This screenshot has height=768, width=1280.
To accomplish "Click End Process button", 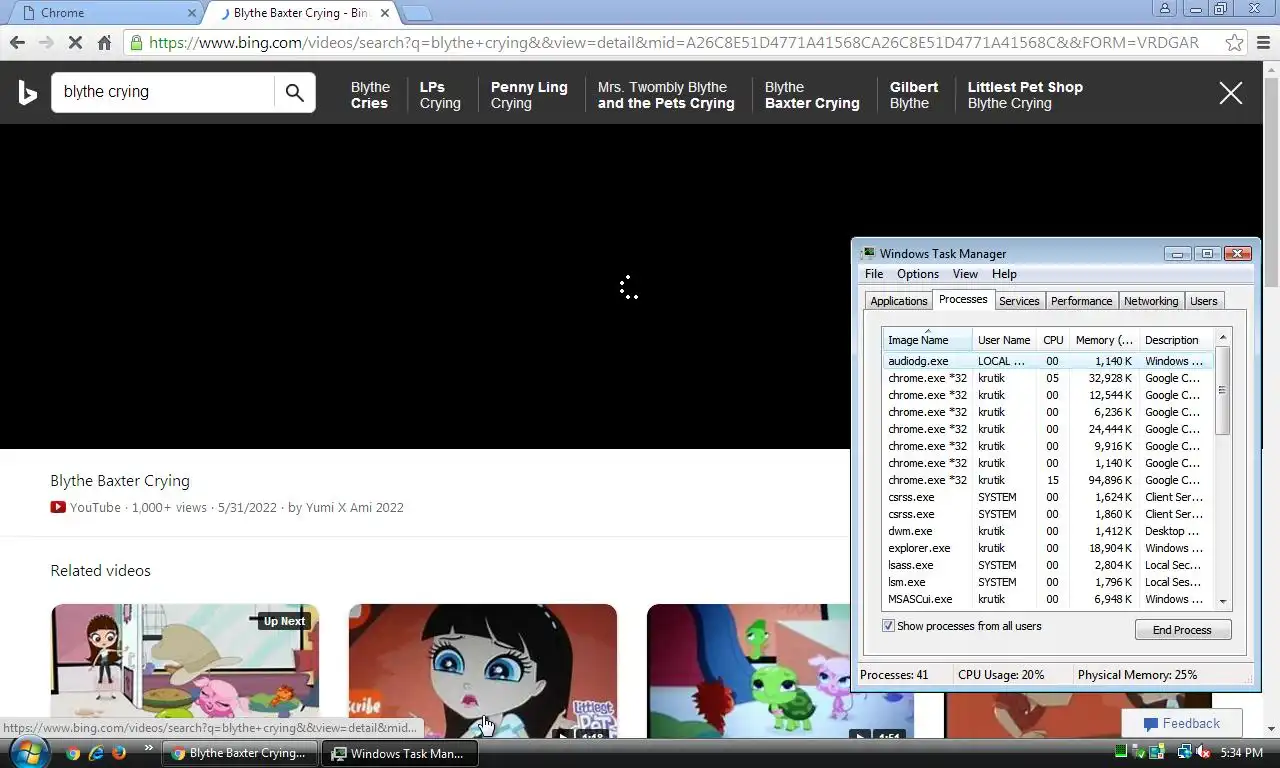I will click(x=1183, y=630).
